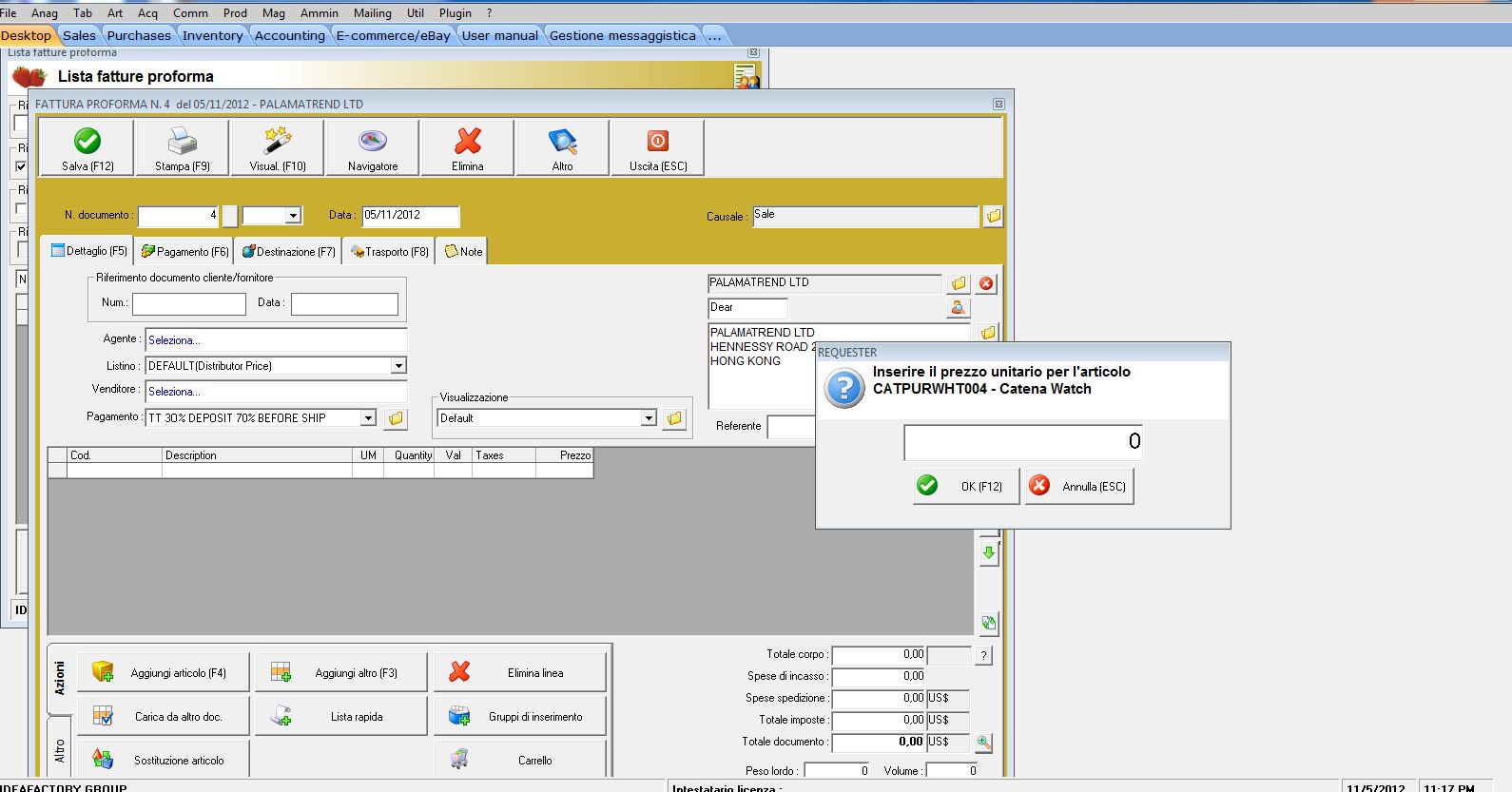Viewport: 1512px width, 792px height.
Task: Click the Description column header
Action: [258, 455]
